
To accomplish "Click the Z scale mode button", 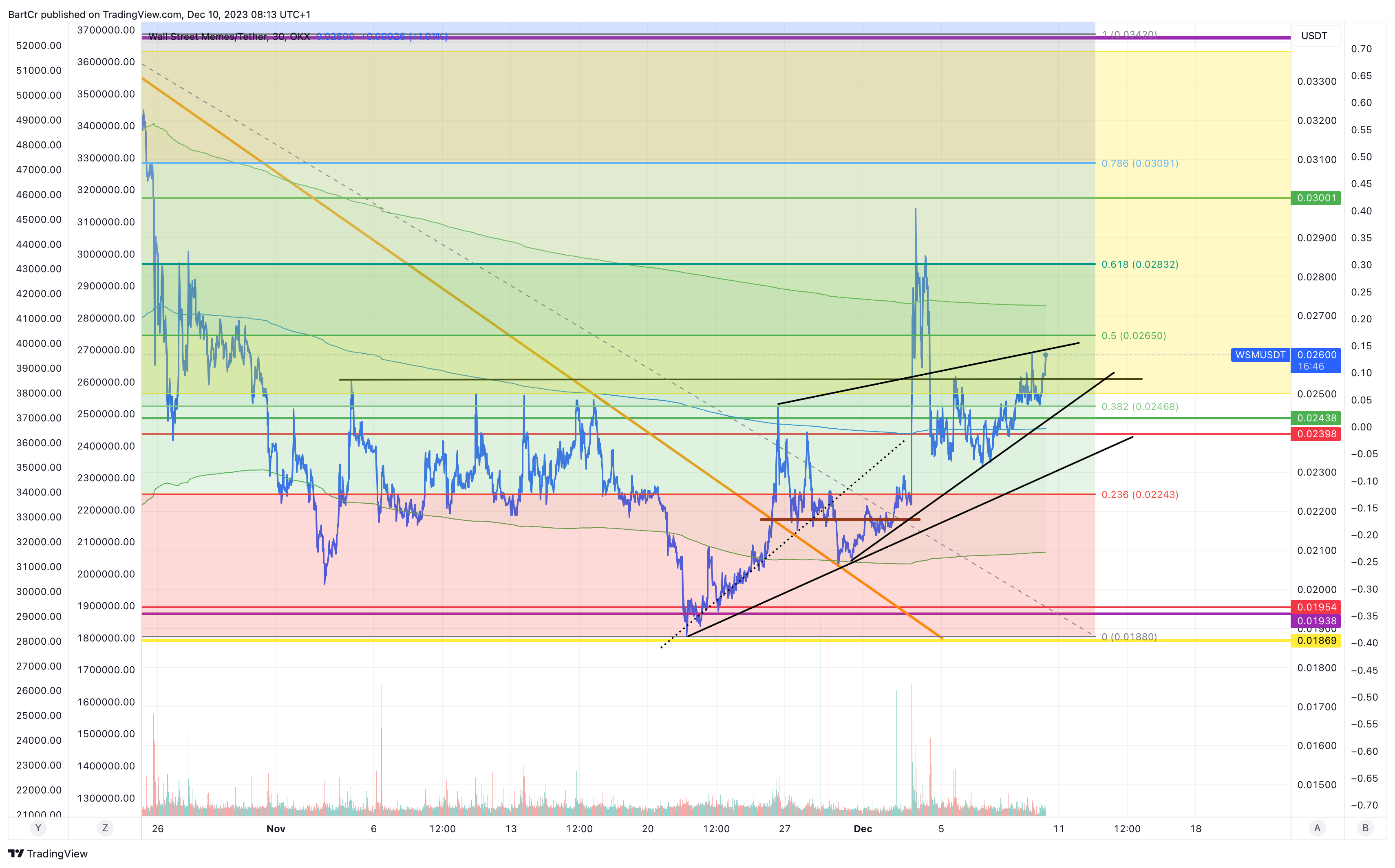I will (104, 828).
